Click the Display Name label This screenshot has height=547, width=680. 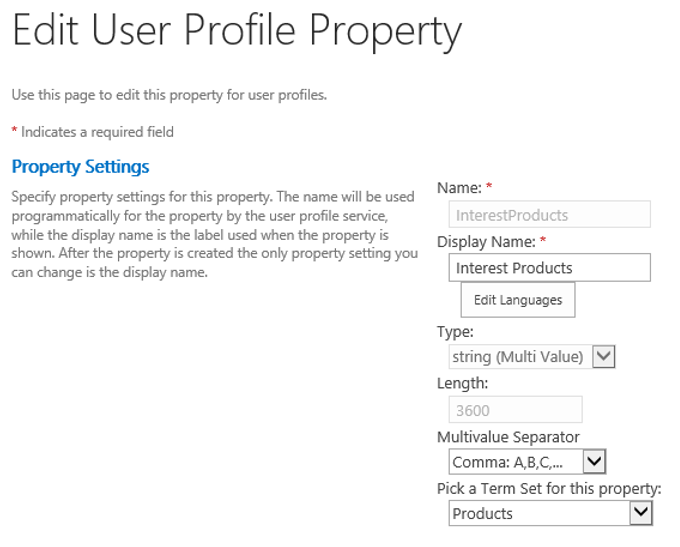tap(486, 241)
